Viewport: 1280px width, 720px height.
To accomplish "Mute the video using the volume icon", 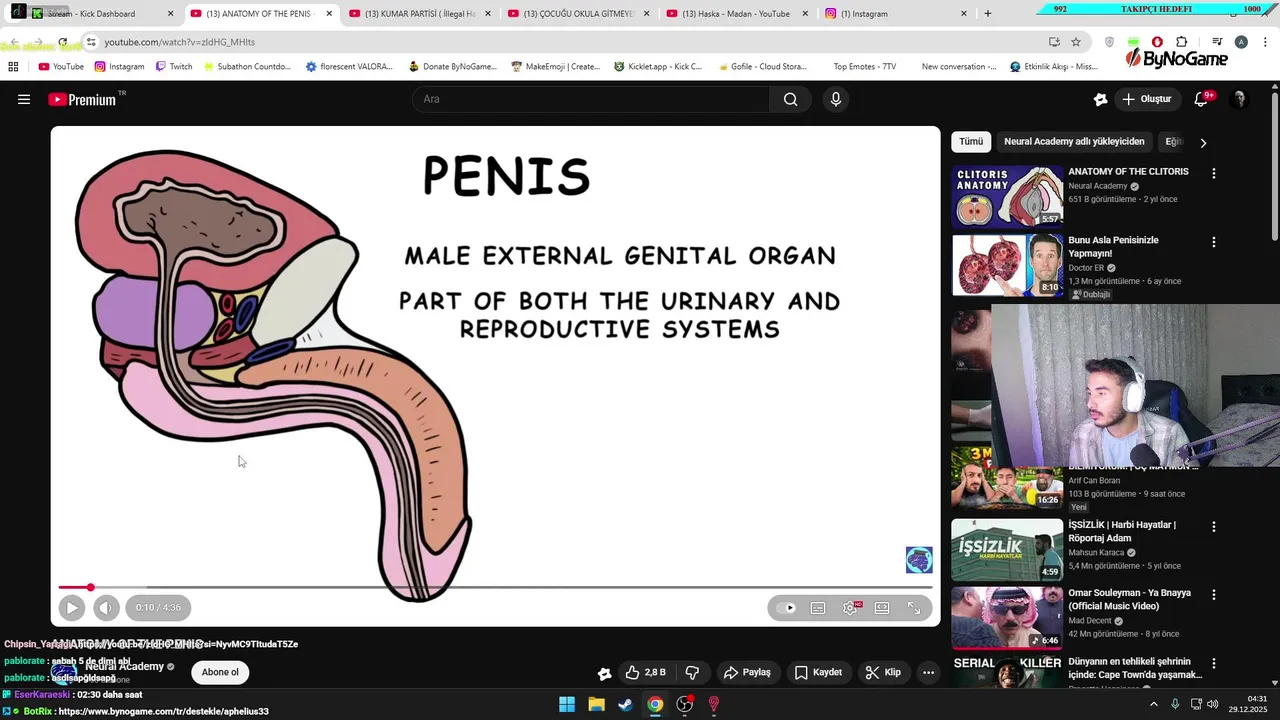I will [x=106, y=607].
